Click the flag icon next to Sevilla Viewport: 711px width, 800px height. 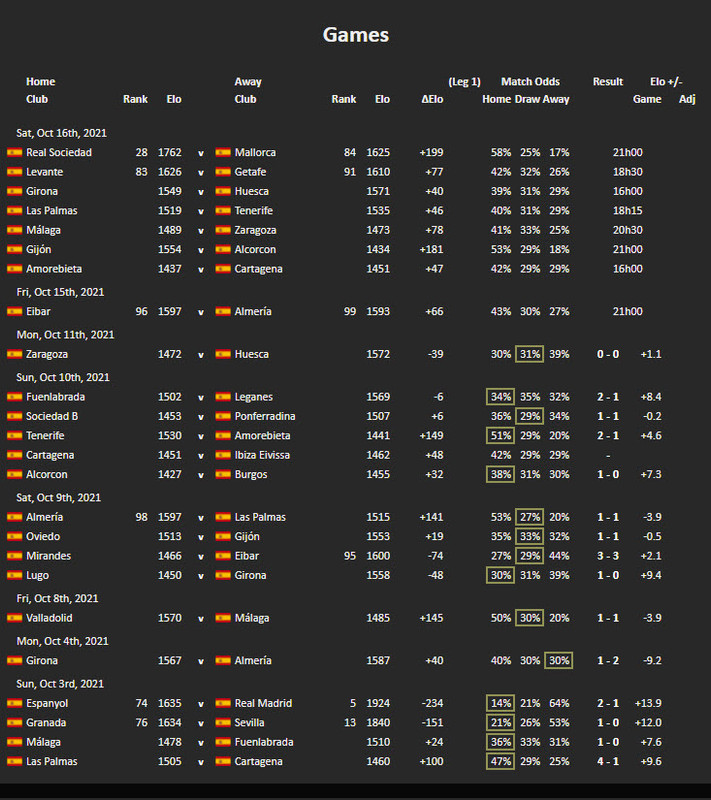pyautogui.click(x=223, y=723)
